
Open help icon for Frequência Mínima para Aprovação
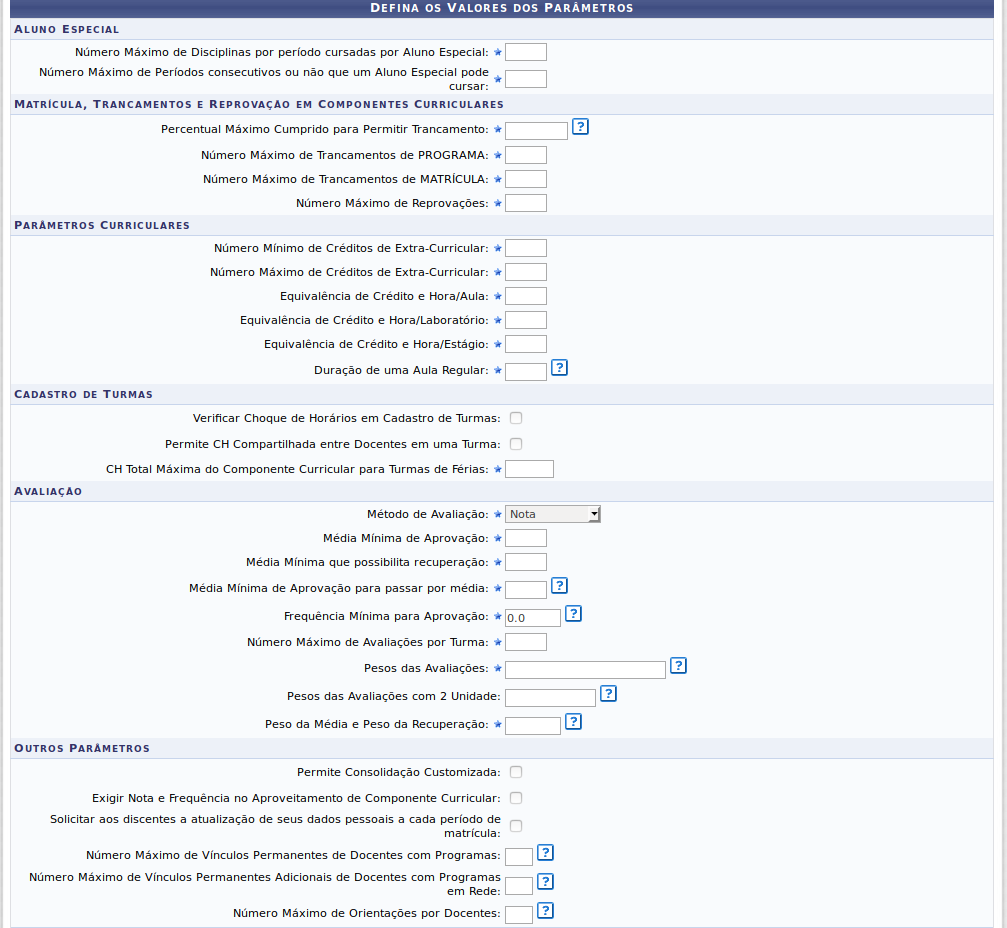coord(573,614)
